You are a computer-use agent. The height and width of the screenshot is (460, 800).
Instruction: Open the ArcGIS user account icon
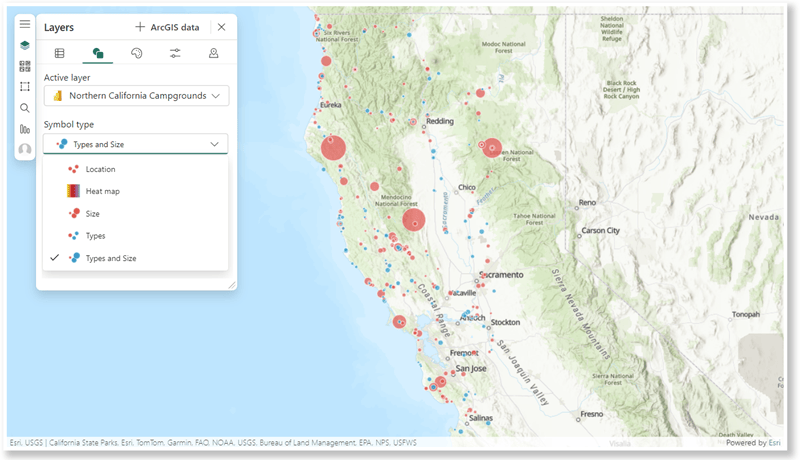point(24,149)
